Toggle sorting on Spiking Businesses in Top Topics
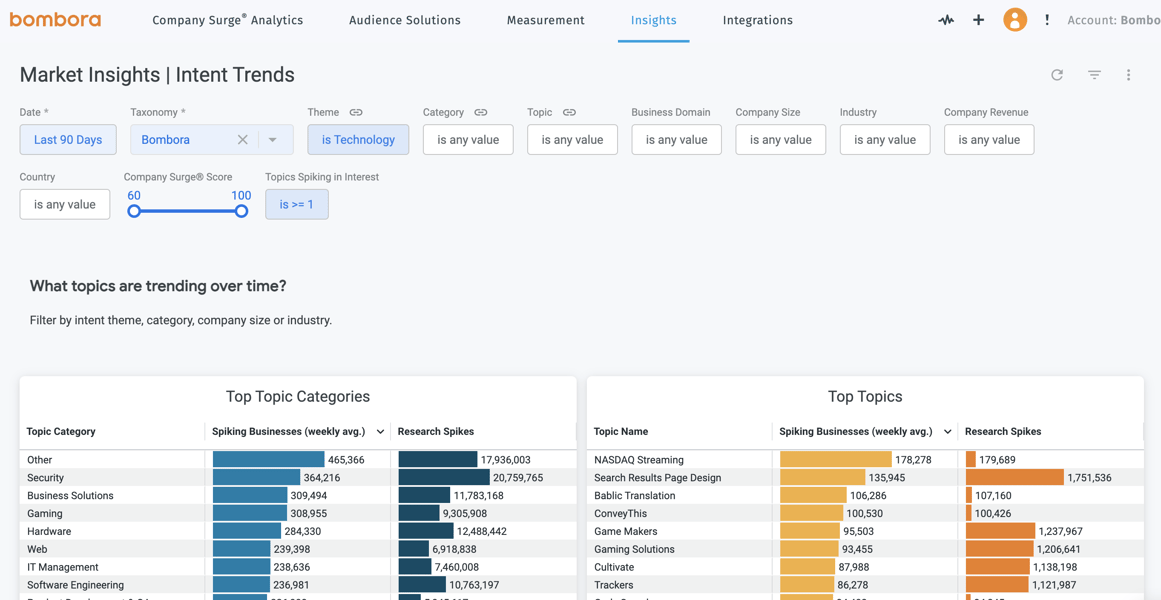The height and width of the screenshot is (600, 1161). pos(946,431)
